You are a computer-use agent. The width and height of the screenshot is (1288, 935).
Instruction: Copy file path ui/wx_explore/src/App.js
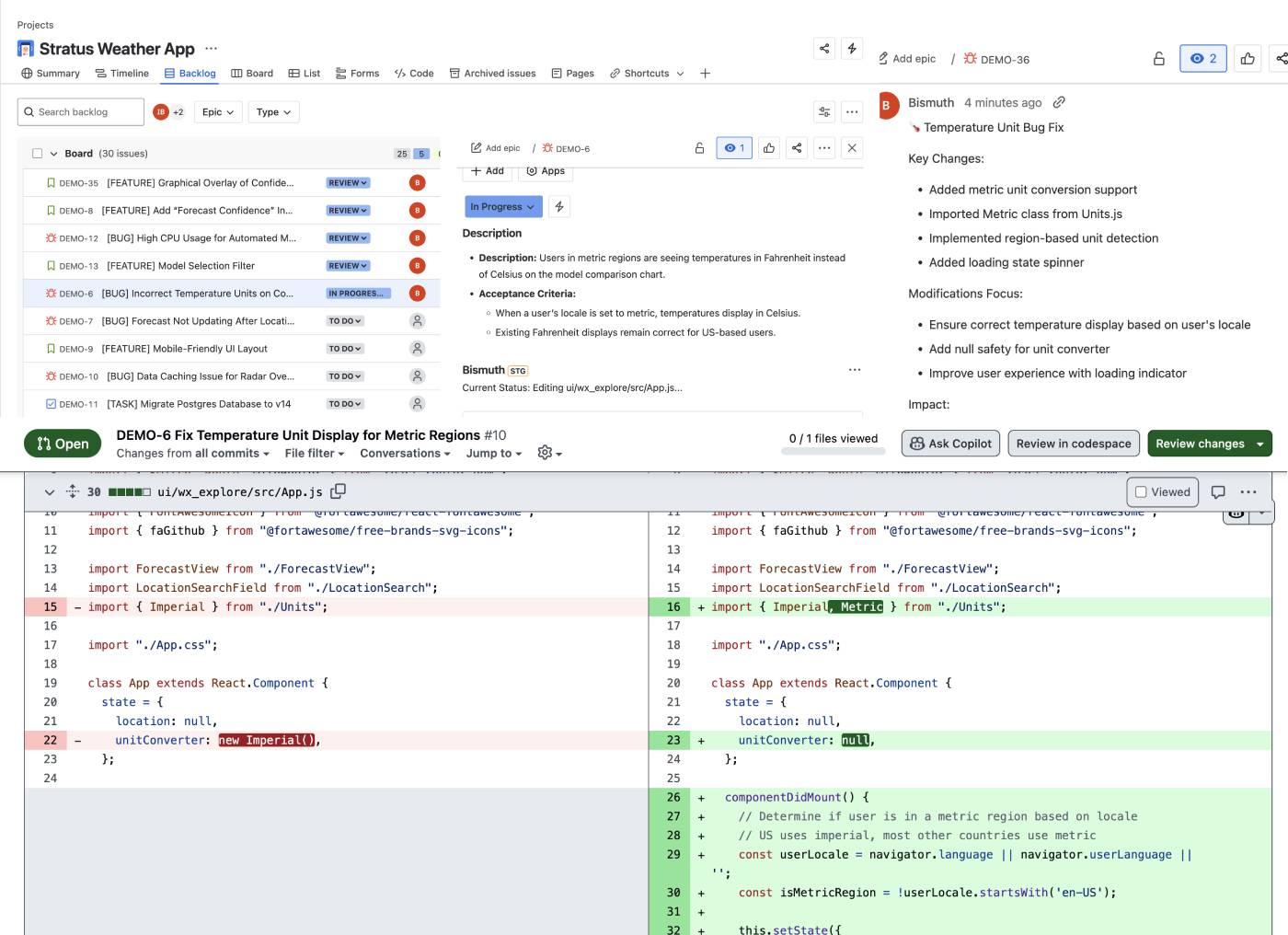tap(338, 491)
